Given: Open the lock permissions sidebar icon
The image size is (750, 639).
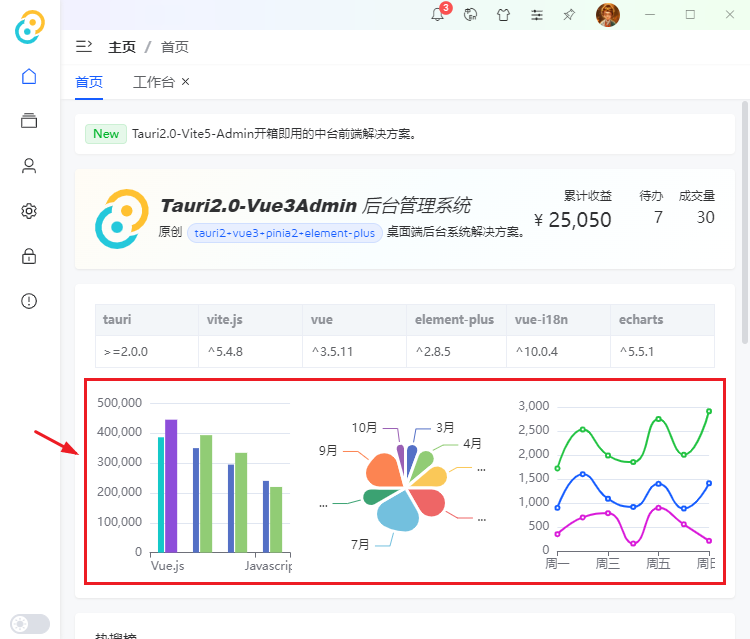Looking at the screenshot, I should [29, 256].
